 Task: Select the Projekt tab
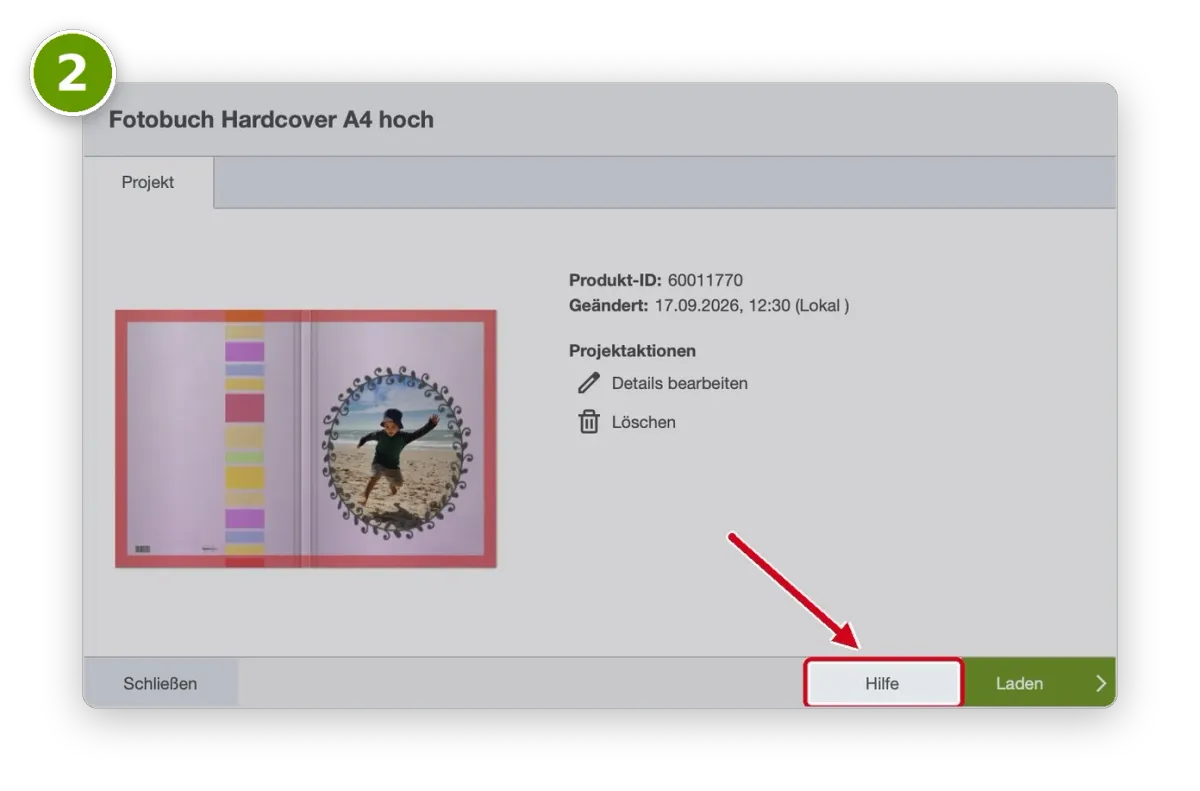148,183
